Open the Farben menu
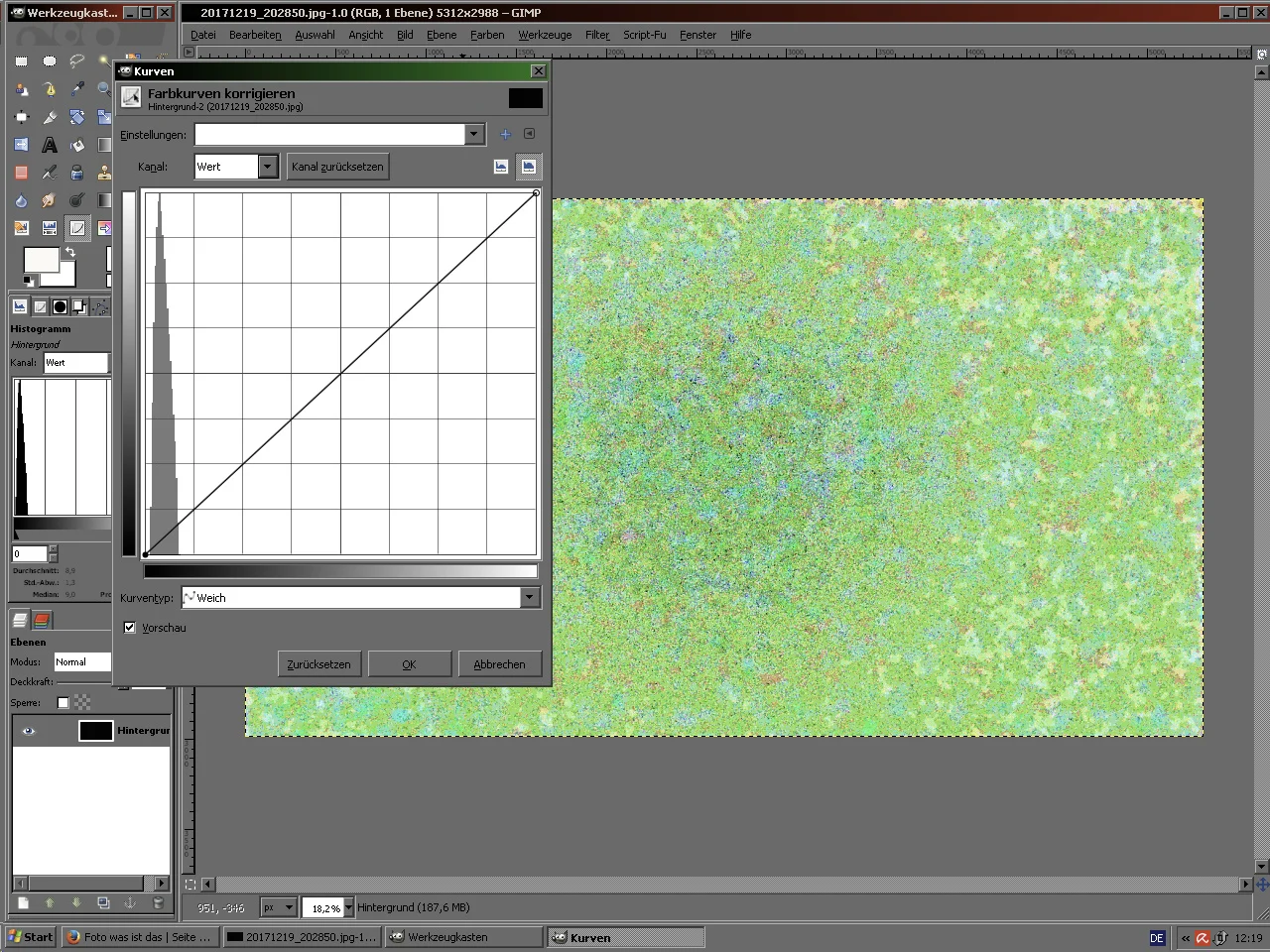This screenshot has width=1270, height=952. [x=487, y=35]
